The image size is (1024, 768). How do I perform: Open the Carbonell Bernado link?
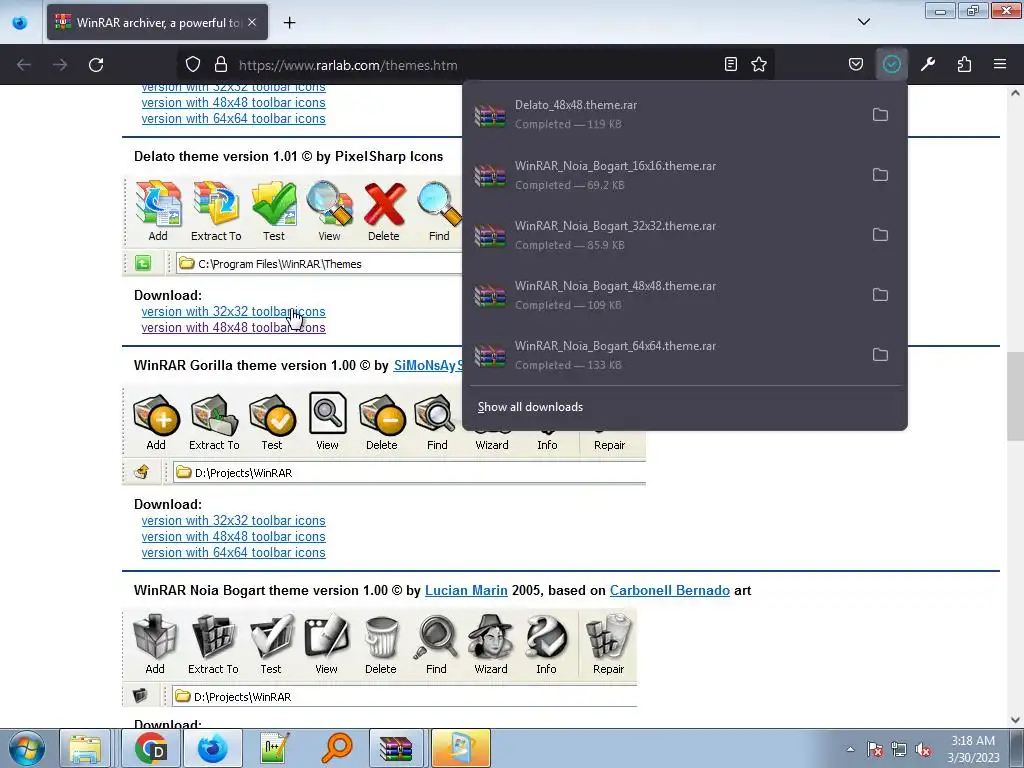pyautogui.click(x=669, y=590)
